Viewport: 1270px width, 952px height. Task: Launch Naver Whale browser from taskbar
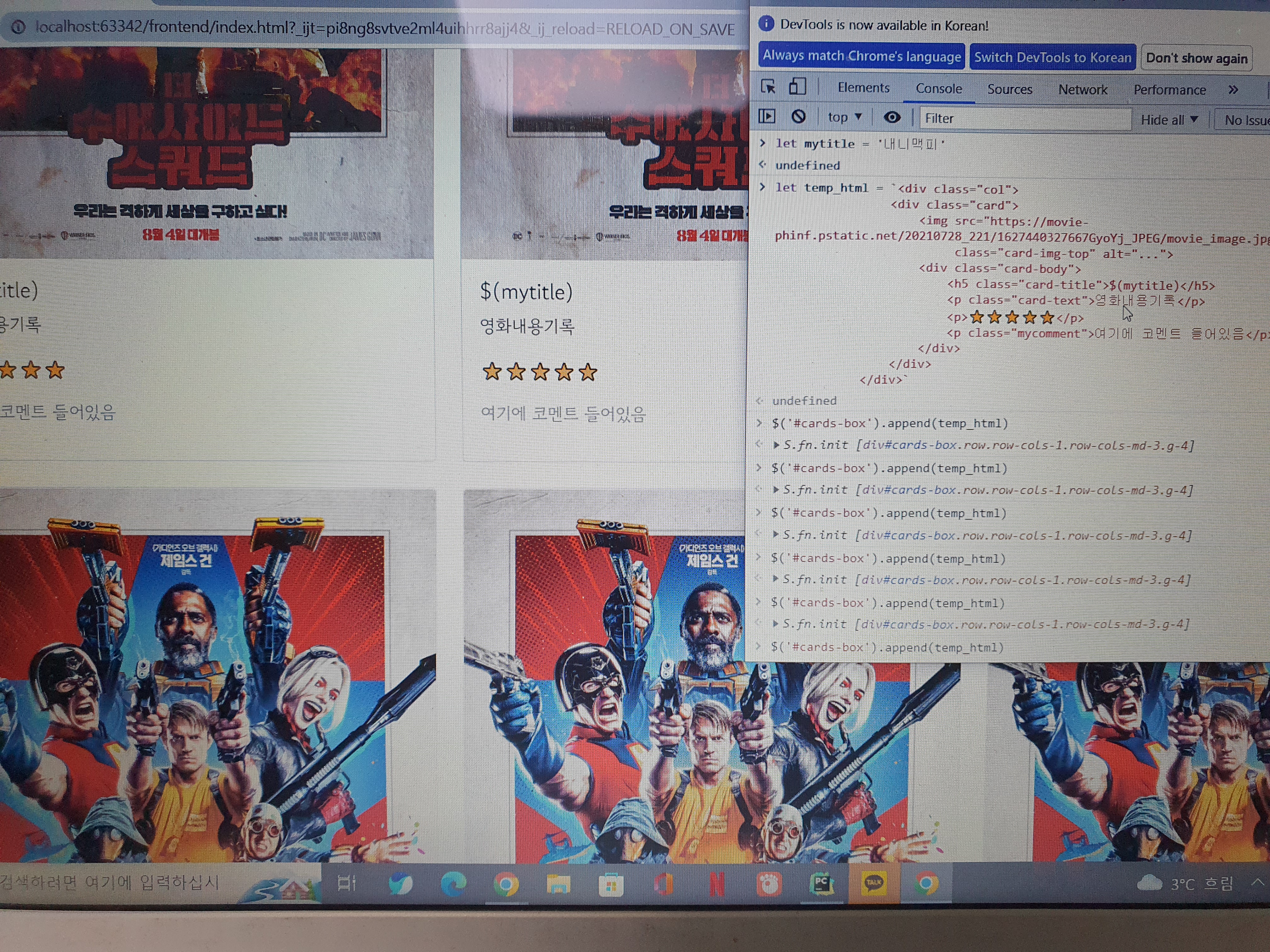tap(400, 884)
